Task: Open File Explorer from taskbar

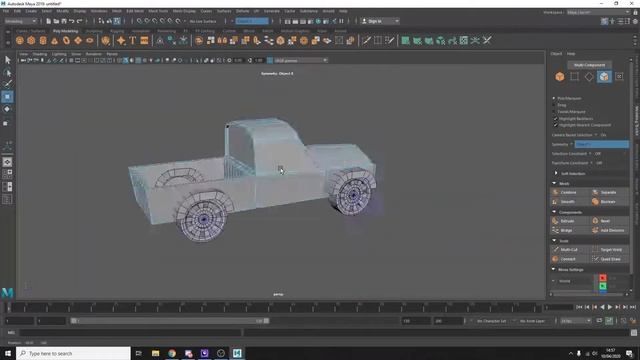Action: 156,353
